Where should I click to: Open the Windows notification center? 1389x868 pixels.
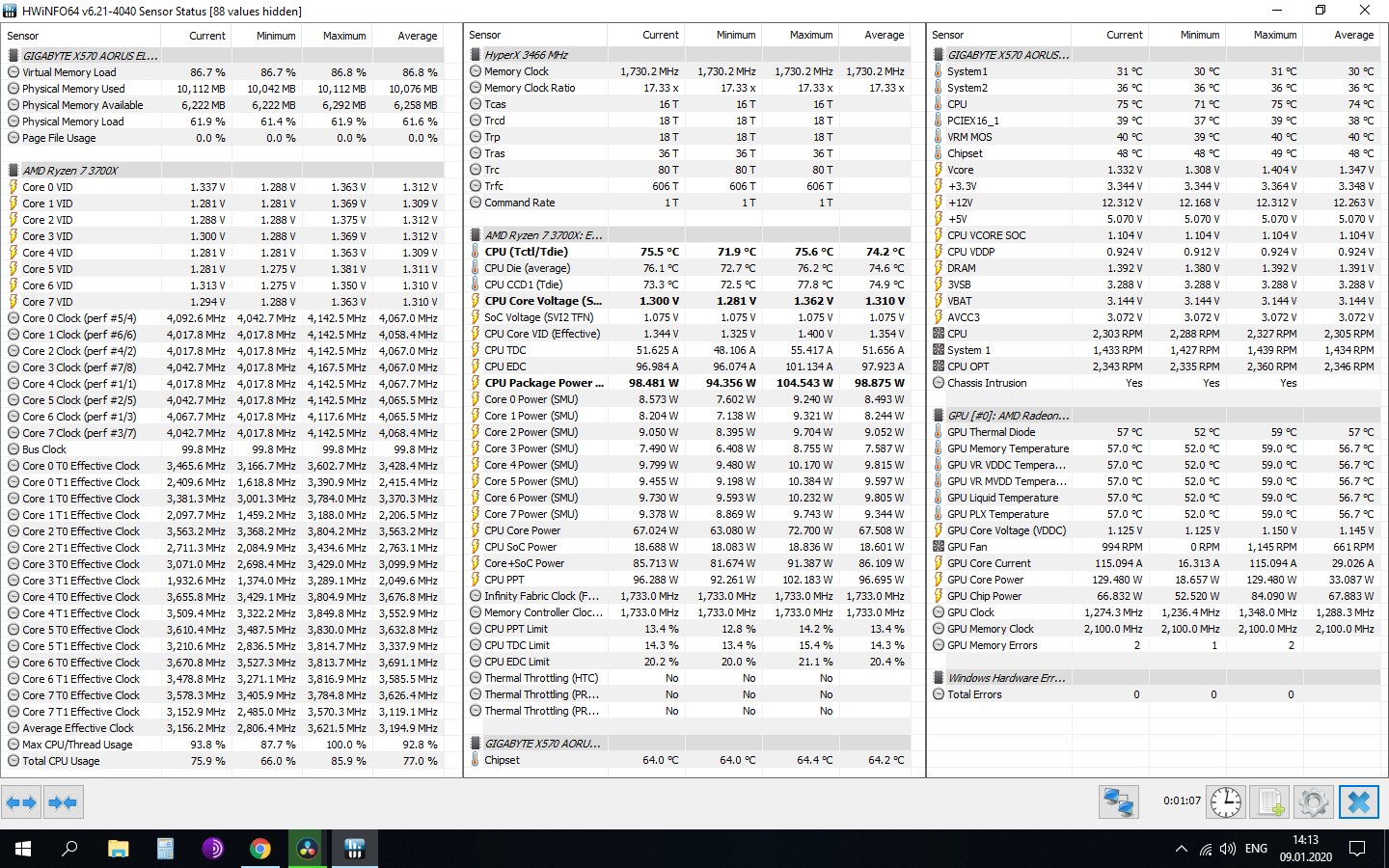(x=1357, y=849)
